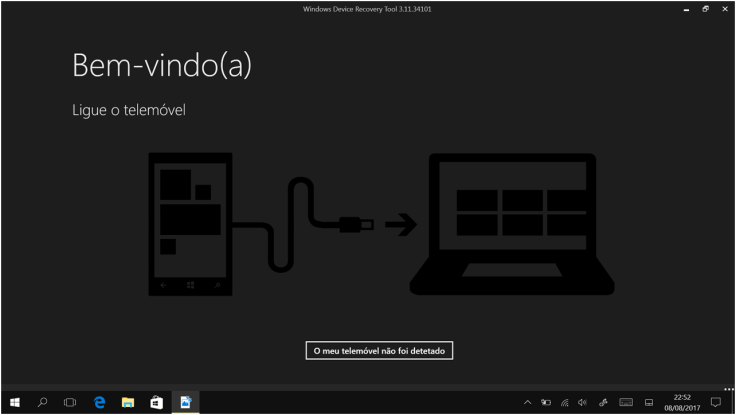Open the Wi-Fi network flyout
The width and height of the screenshot is (736, 415).
563,402
